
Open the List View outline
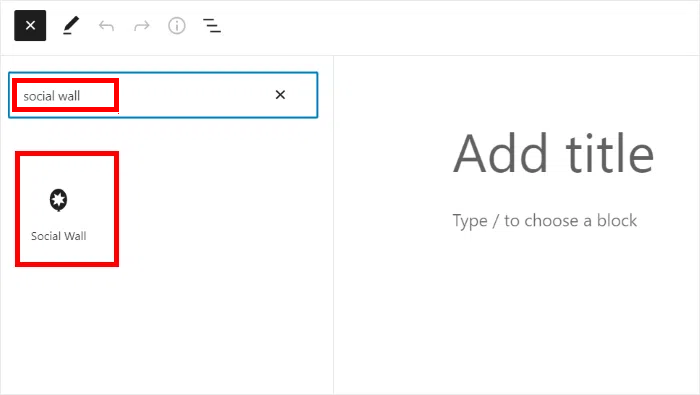[x=212, y=26]
